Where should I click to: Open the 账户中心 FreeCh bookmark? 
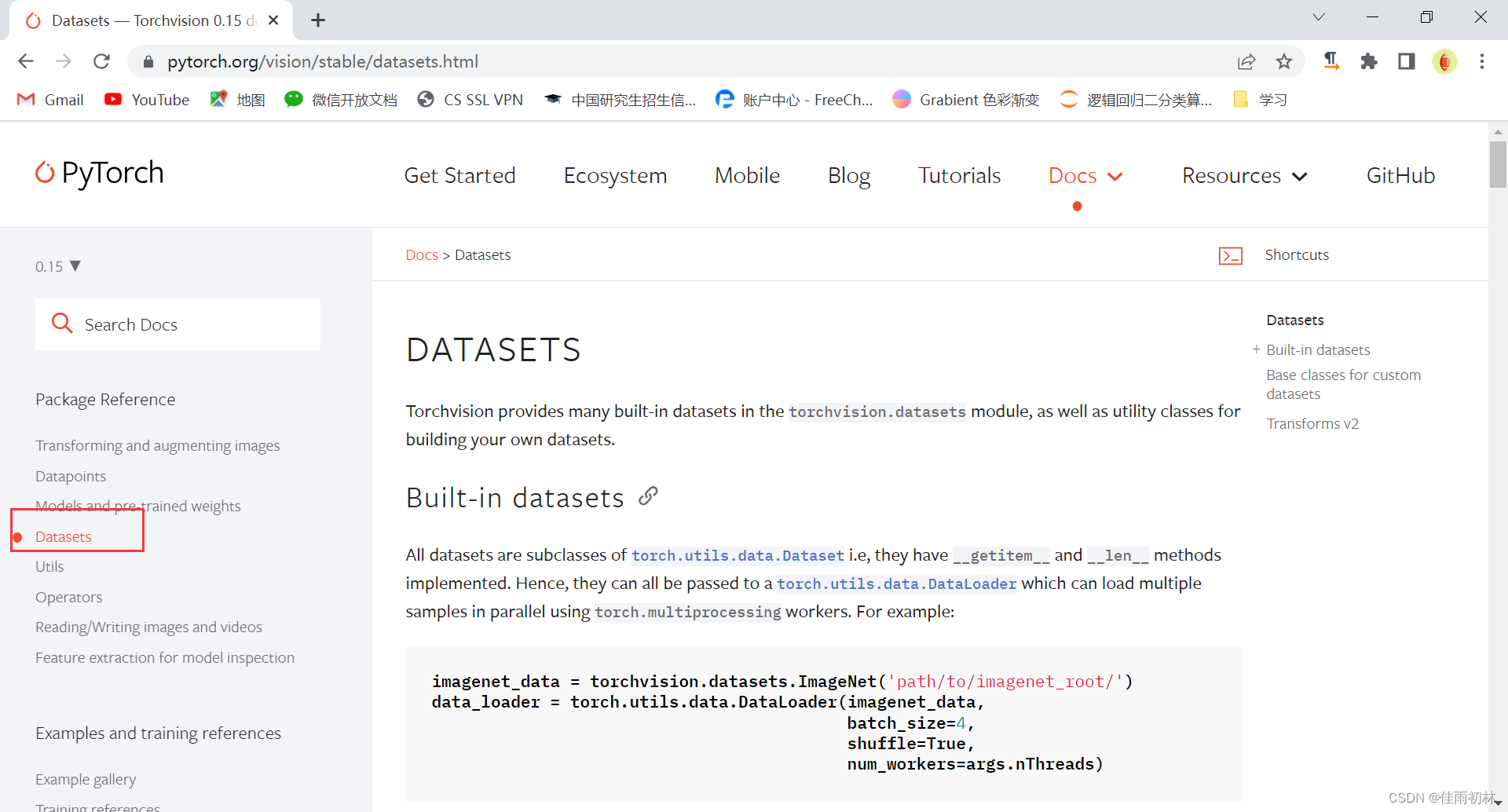(x=794, y=100)
